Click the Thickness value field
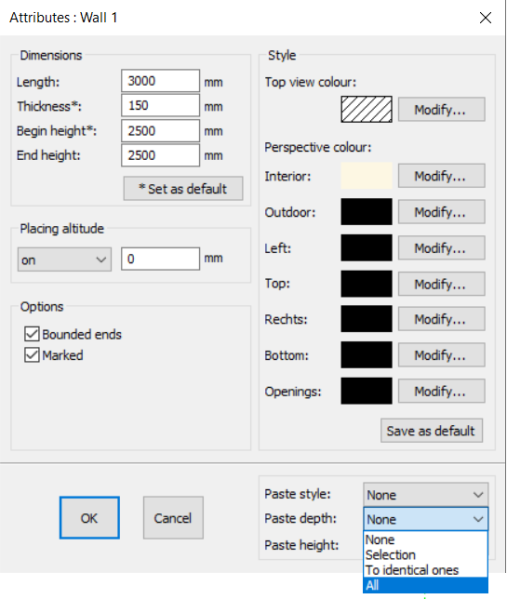The width and height of the screenshot is (507, 599). click(160, 105)
